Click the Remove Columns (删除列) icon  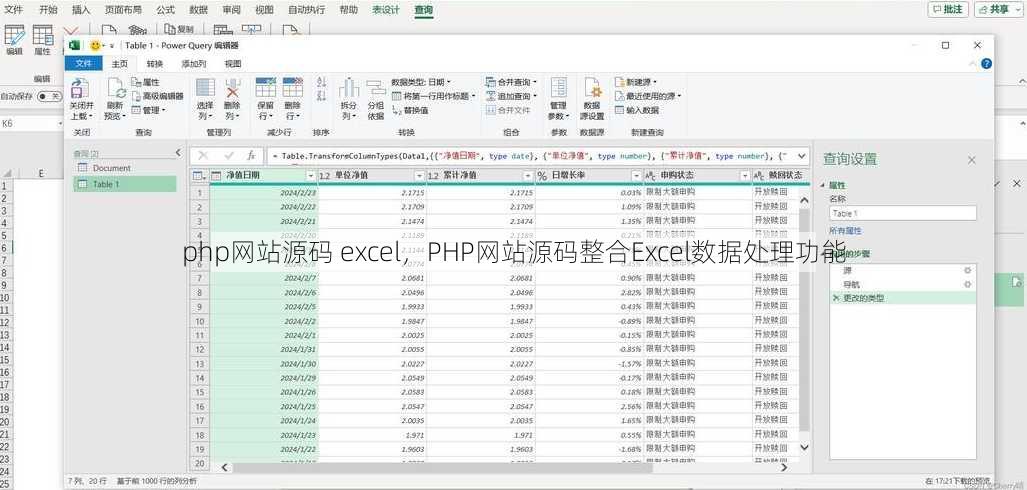pyautogui.click(x=233, y=88)
